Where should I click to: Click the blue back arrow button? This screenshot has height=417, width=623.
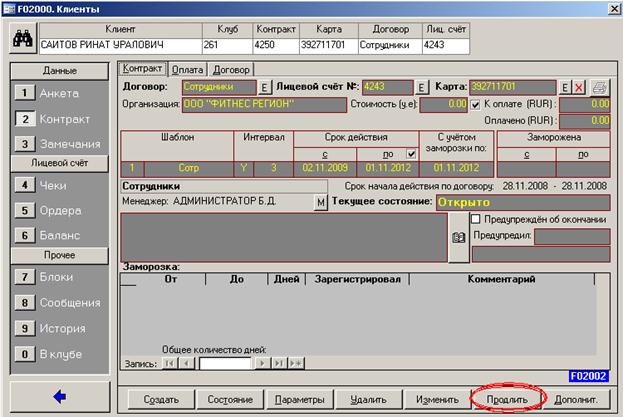[60, 396]
